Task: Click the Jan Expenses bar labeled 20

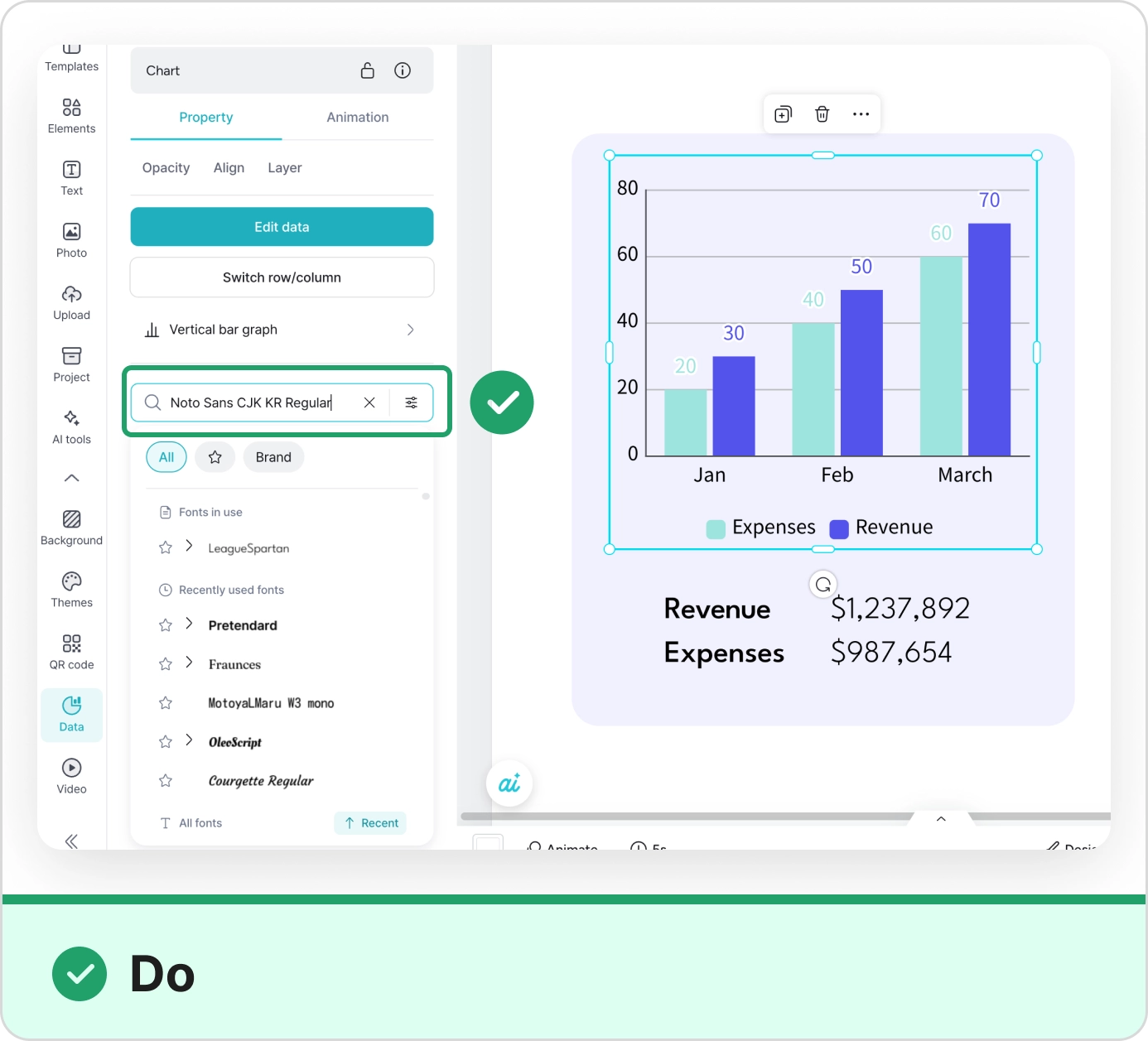Action: 686,422
